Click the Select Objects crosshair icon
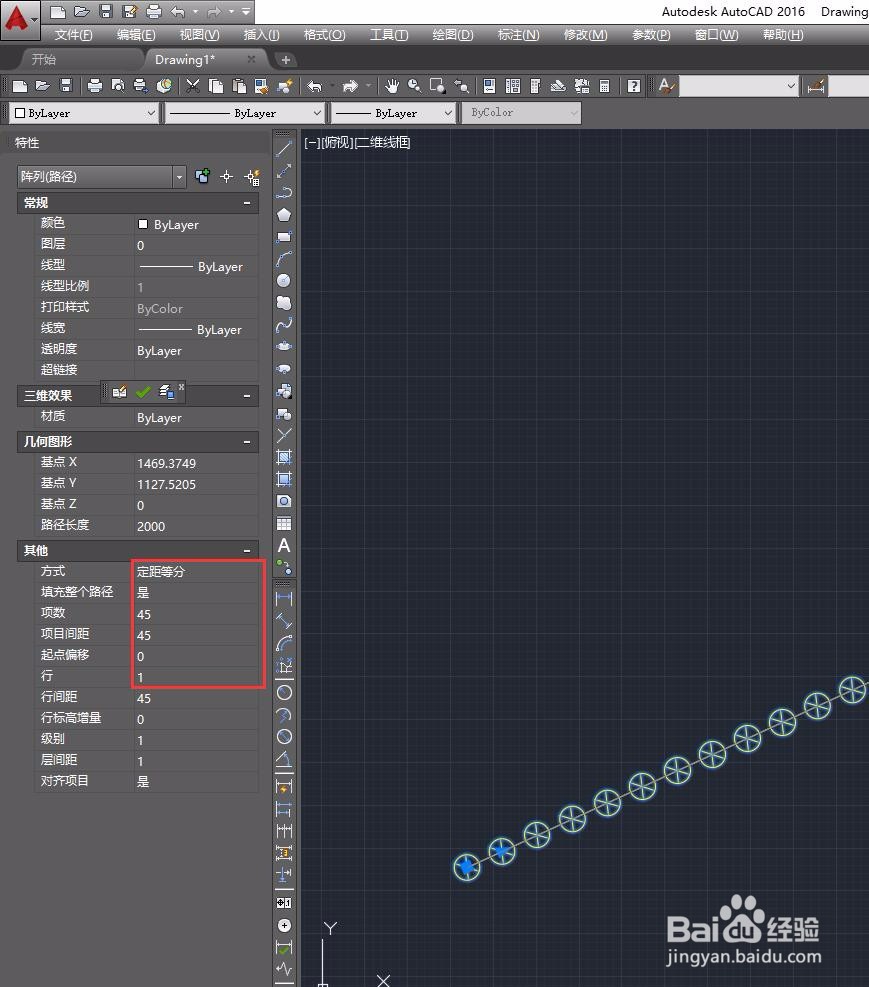 coord(227,177)
